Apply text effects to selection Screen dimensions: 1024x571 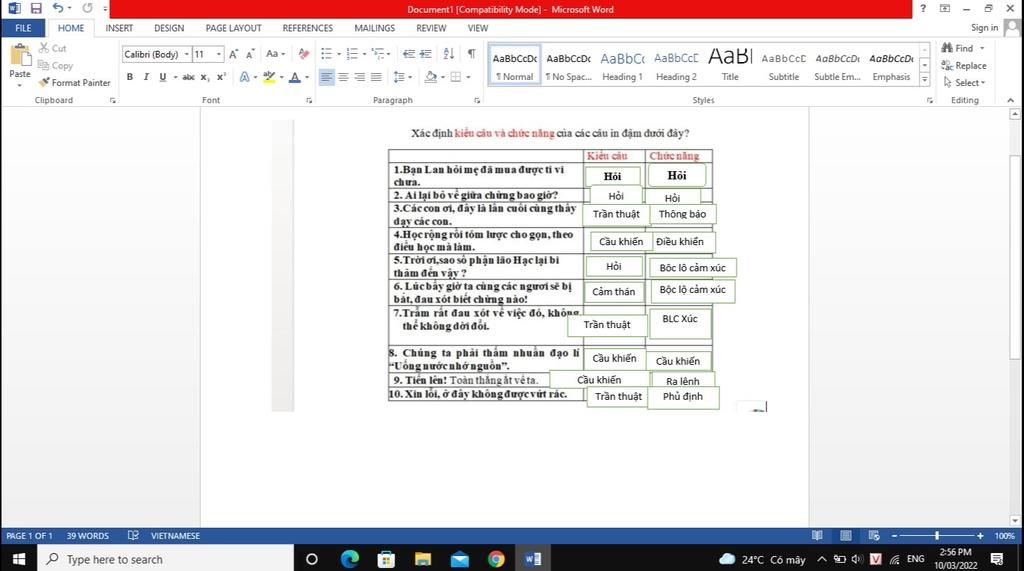tap(244, 77)
